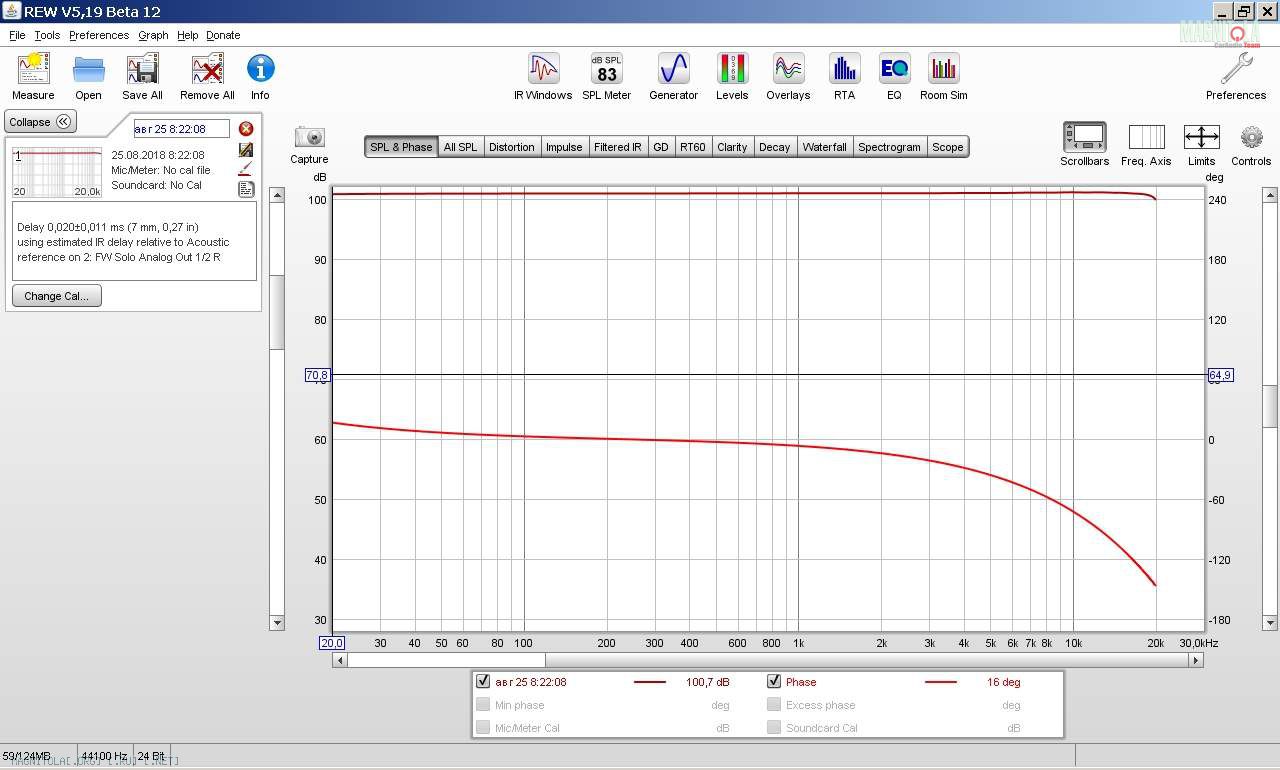This screenshot has width=1280, height=770.
Task: Click the graph right vertical scrollbar thumb
Action: [x=1270, y=405]
